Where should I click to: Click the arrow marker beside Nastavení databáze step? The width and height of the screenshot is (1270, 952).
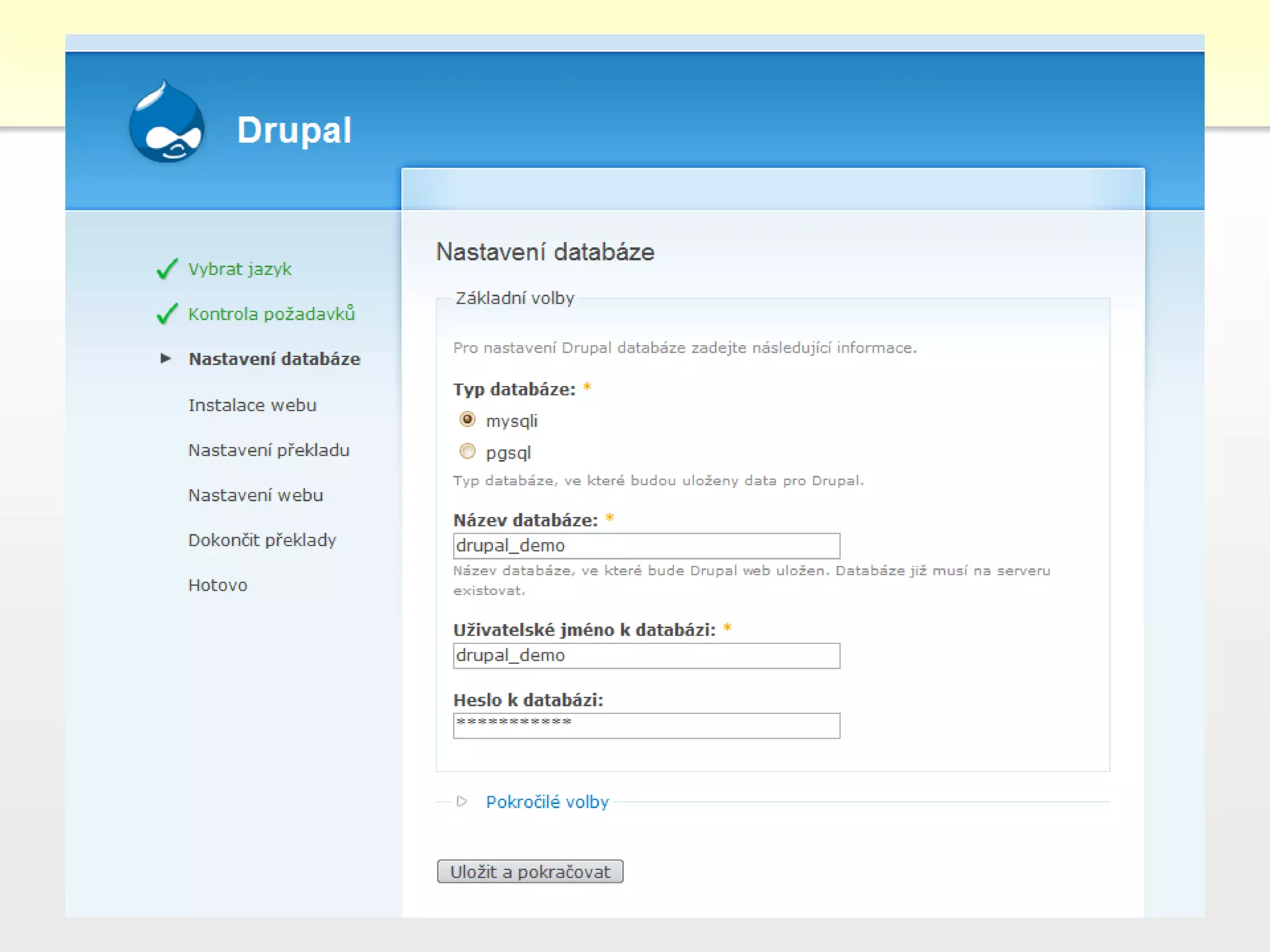click(165, 358)
